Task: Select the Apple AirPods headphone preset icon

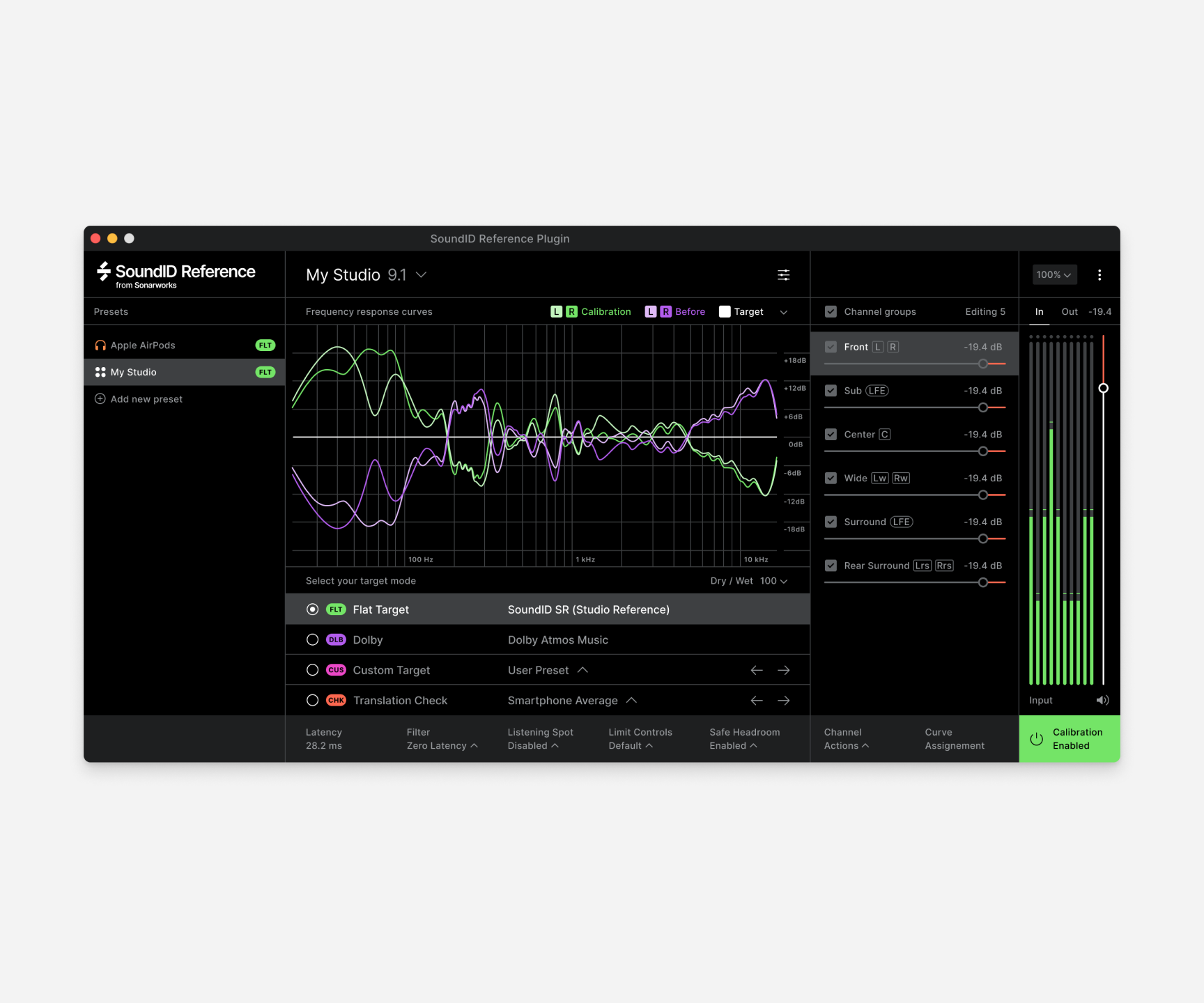Action: click(x=100, y=344)
